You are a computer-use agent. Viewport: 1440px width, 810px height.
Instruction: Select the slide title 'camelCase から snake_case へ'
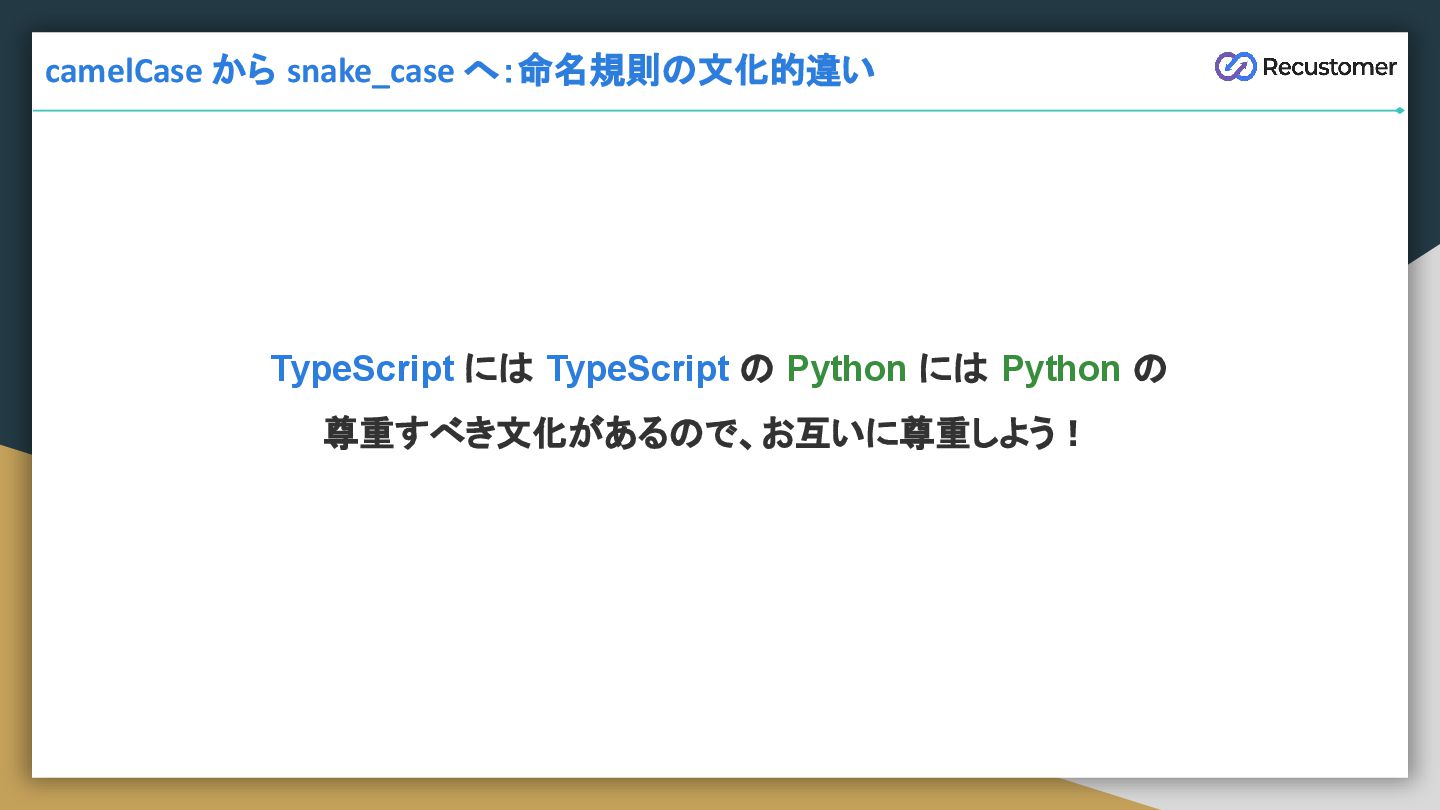(x=273, y=71)
